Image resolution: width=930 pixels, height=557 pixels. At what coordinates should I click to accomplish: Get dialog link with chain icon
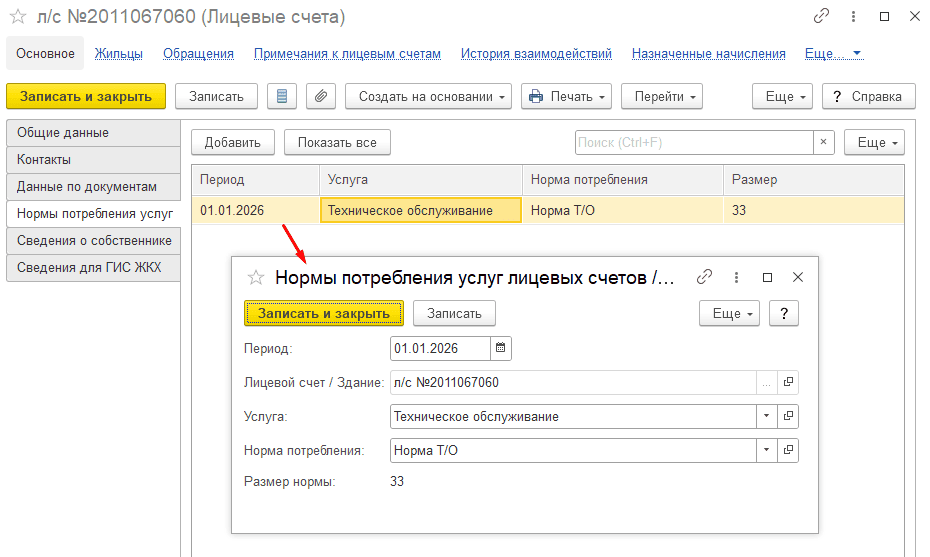(x=704, y=277)
